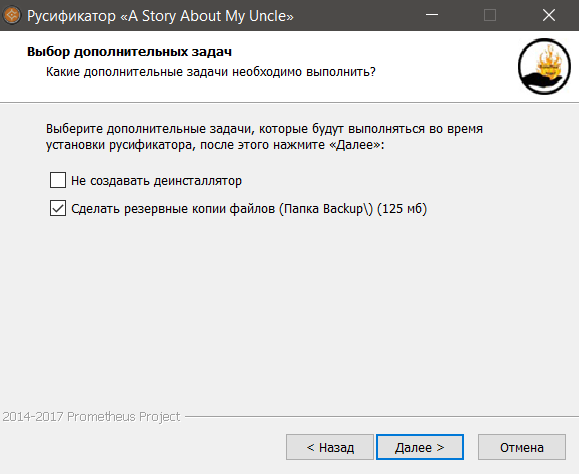This screenshot has height=474, width=579.
Task: Click the title text 'Русификатор «A Story About My Uncle»'
Action: pyautogui.click(x=160, y=16)
